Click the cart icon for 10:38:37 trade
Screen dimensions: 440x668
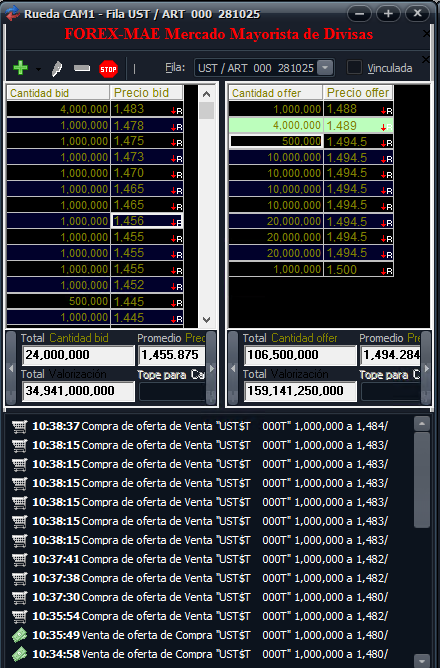click(20, 426)
